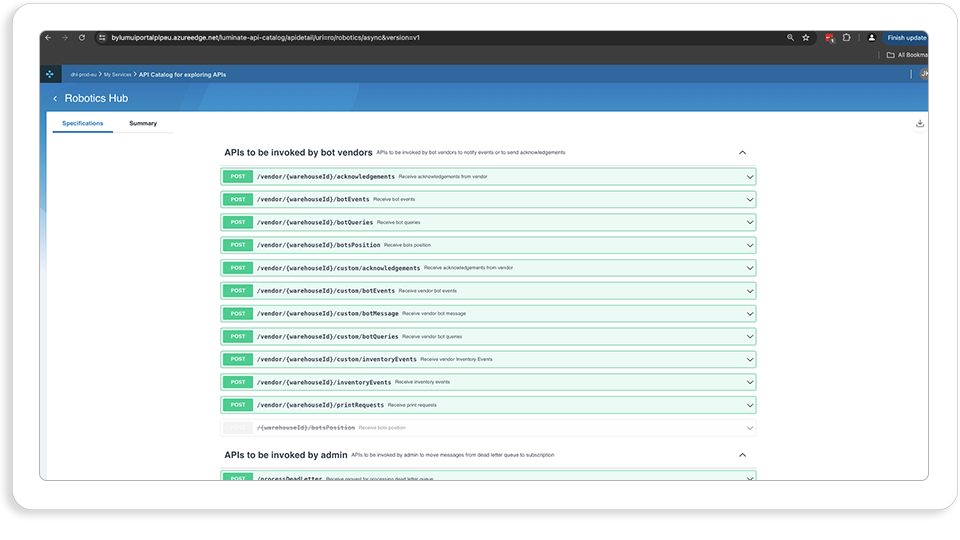
Task: Expand the printRequests row chevron
Action: 749,405
